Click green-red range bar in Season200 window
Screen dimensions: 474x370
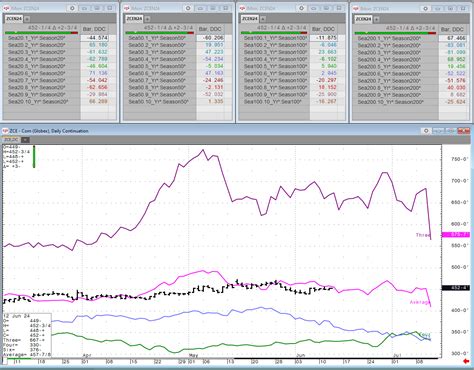point(395,33)
